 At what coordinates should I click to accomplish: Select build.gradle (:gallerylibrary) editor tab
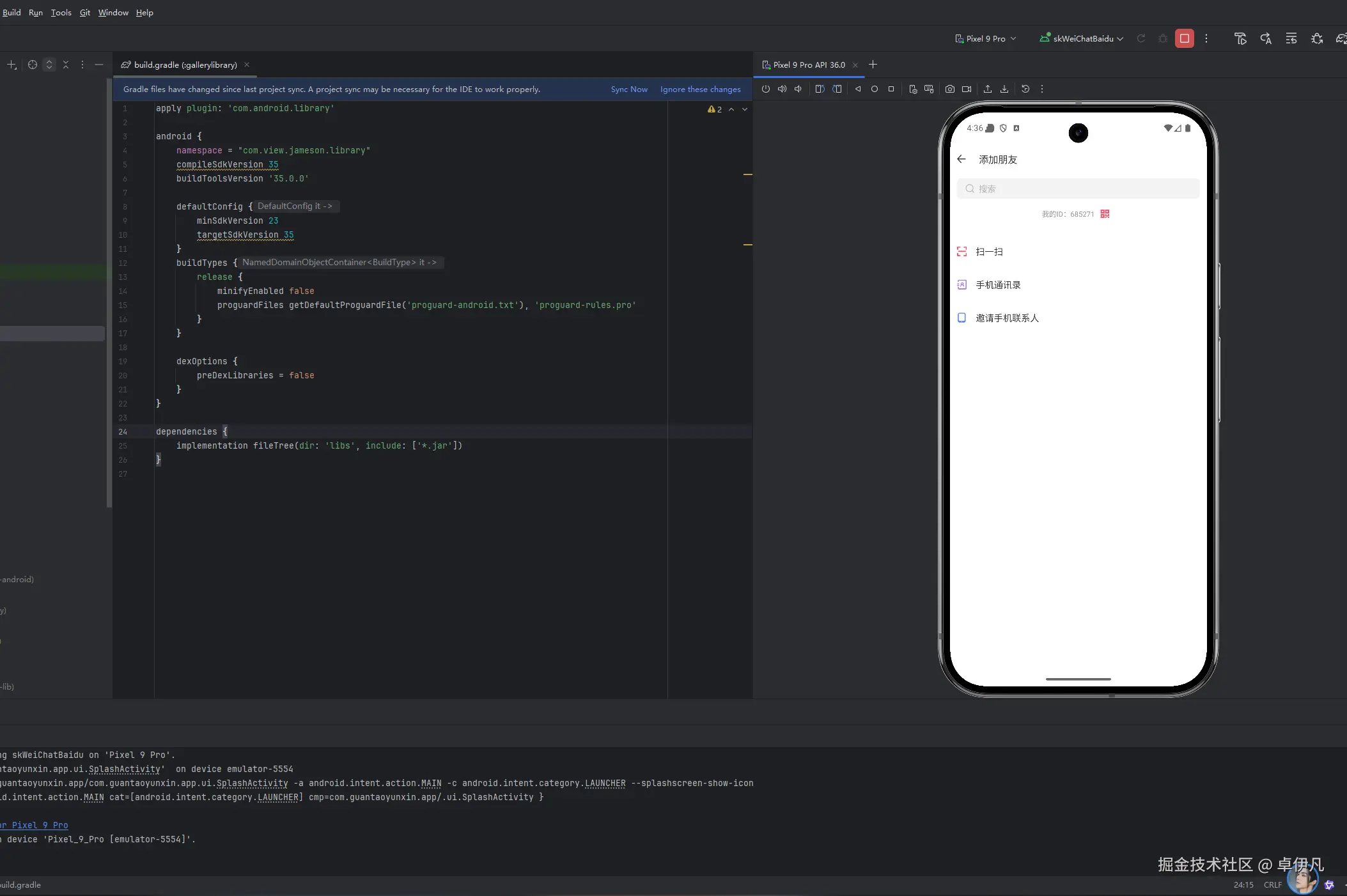(185, 65)
